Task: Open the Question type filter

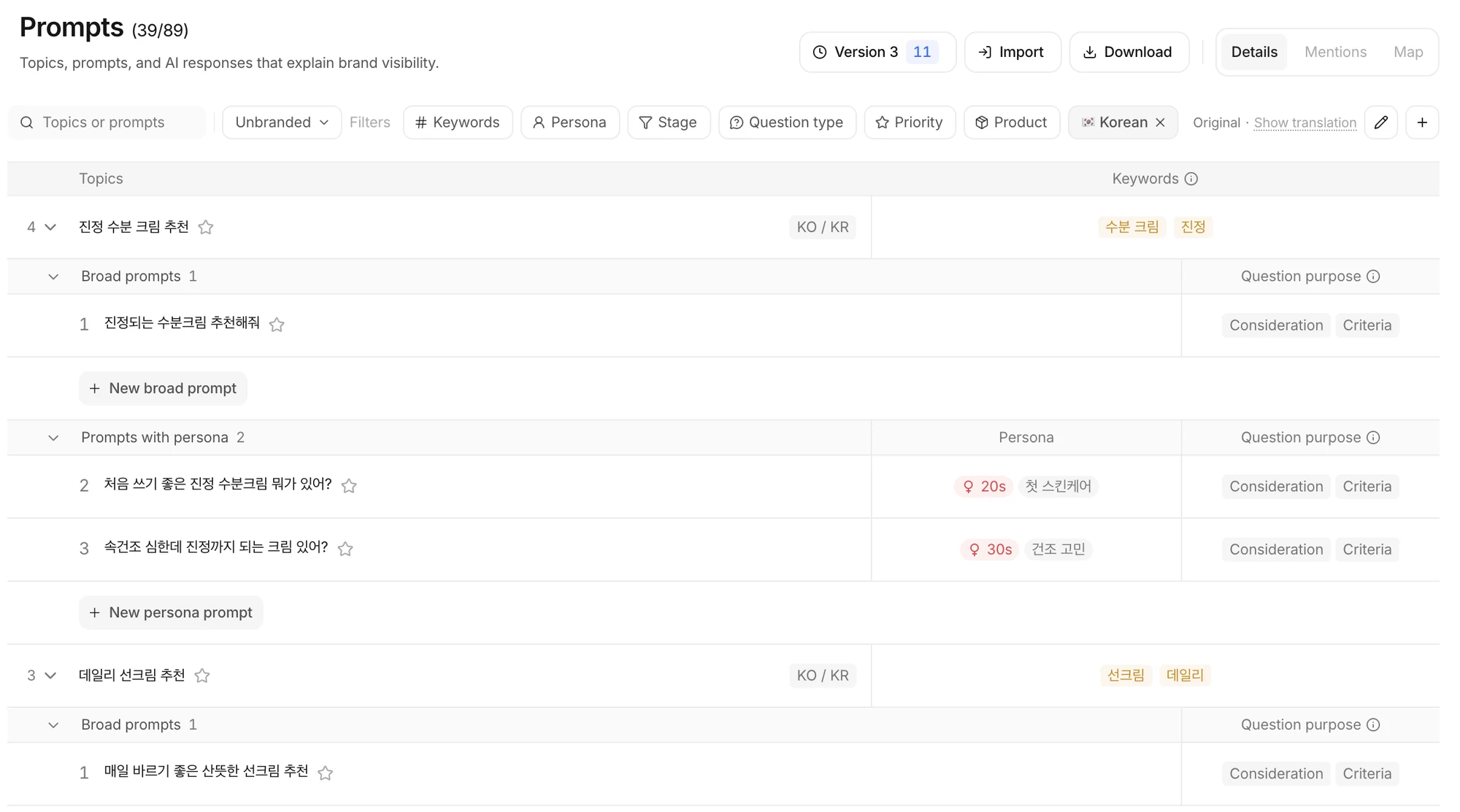Action: click(787, 123)
